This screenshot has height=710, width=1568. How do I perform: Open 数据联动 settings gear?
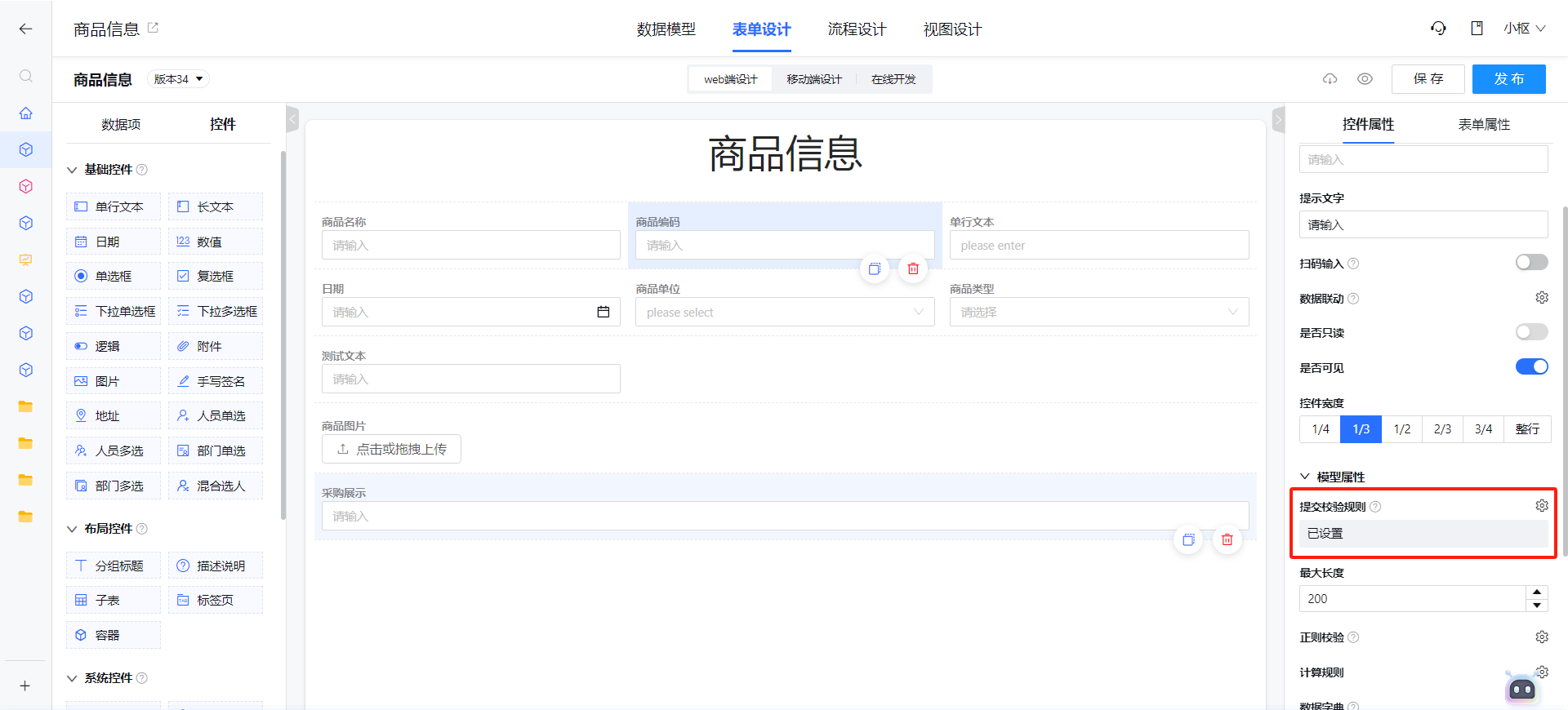click(1541, 298)
